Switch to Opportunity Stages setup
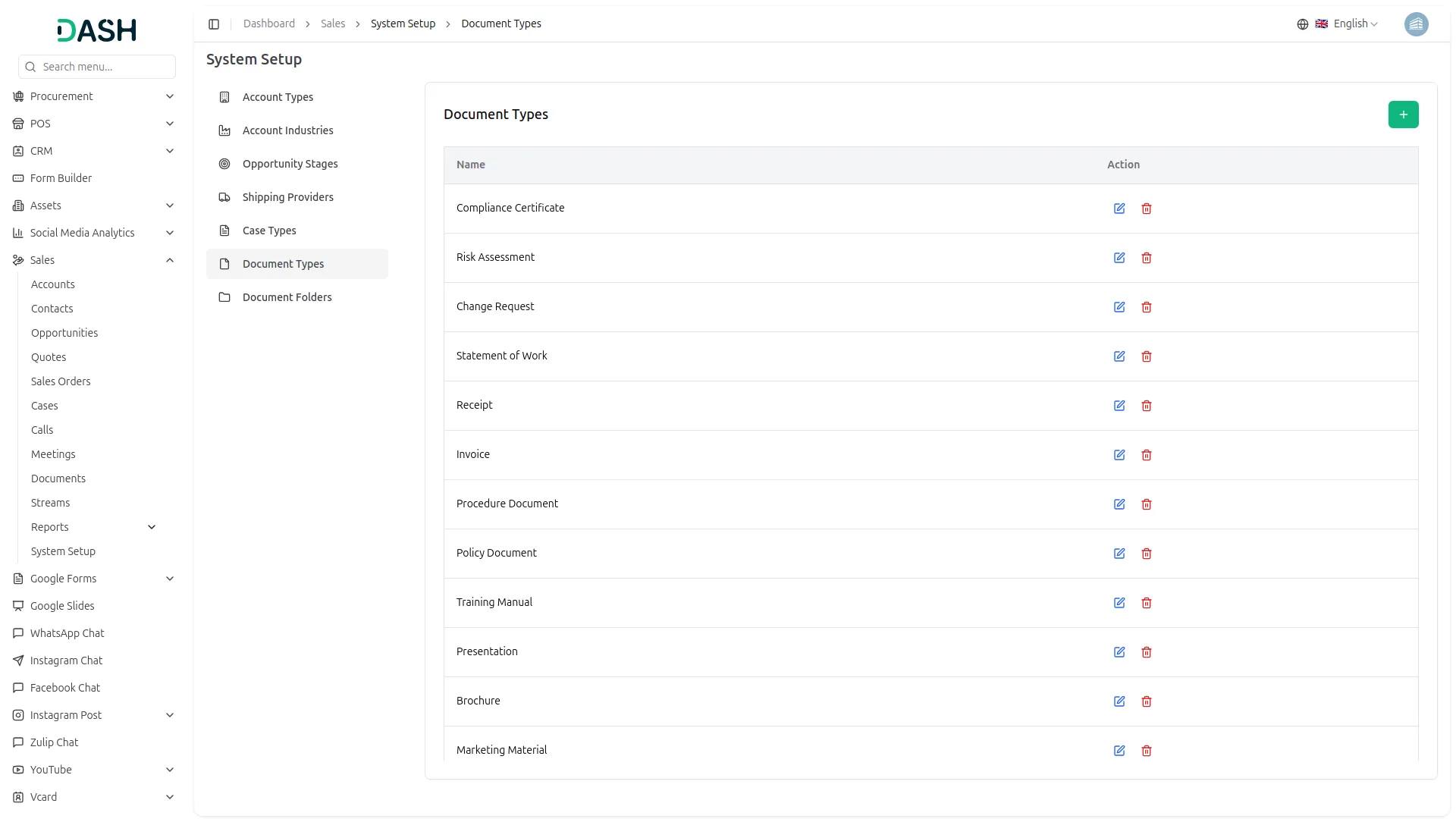Screen dimensions: 1456x819 [x=290, y=164]
